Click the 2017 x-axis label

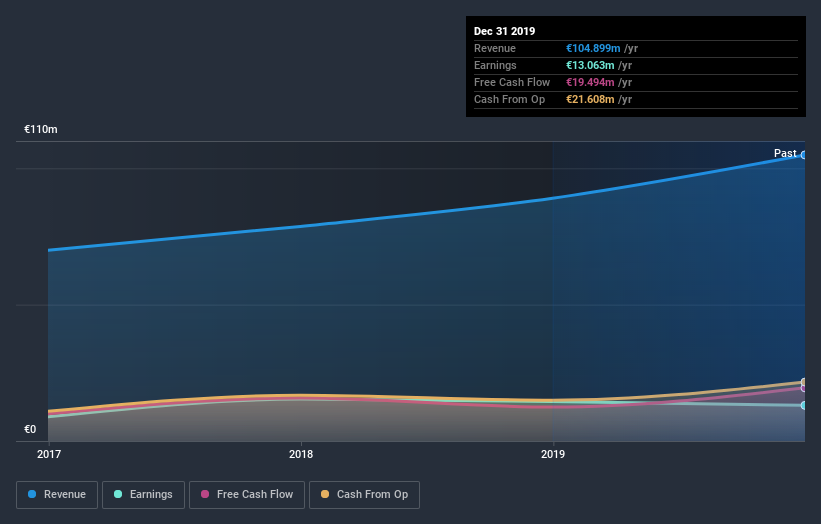(x=49, y=454)
